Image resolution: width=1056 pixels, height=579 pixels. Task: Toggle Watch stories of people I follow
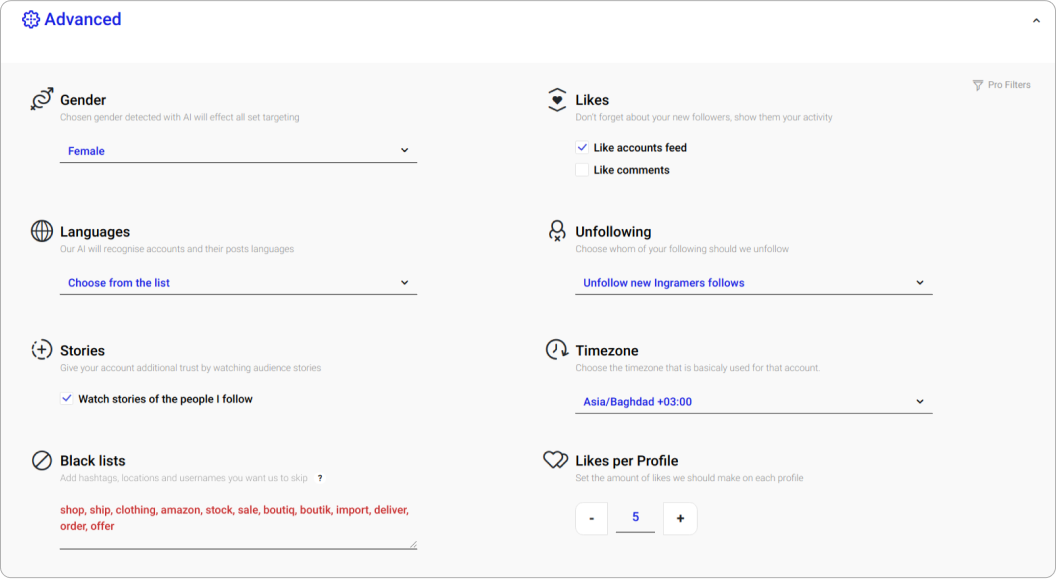coord(67,398)
